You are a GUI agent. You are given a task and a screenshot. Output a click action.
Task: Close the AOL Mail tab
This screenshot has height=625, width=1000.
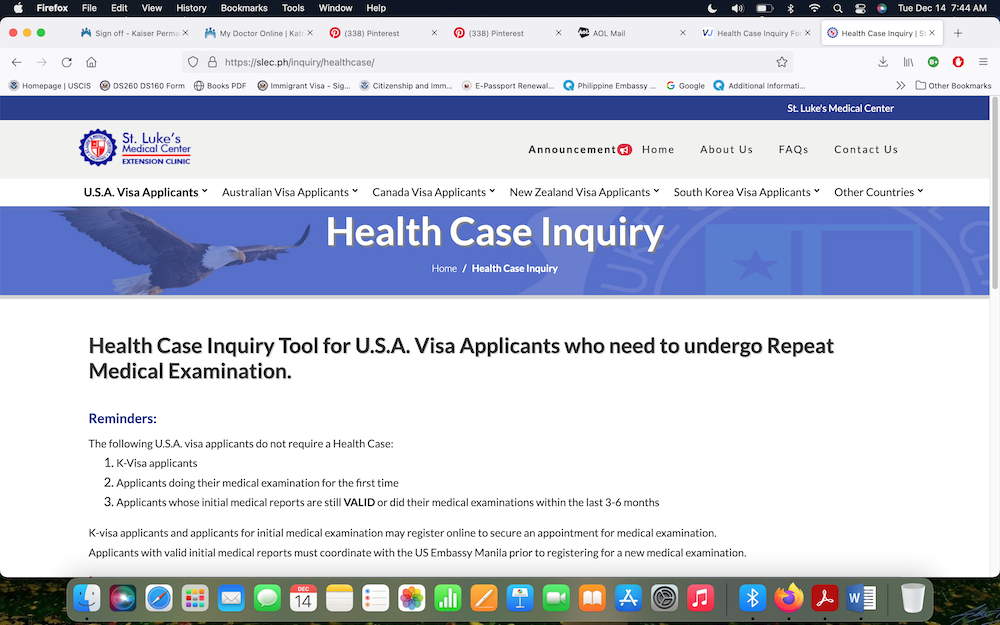coord(682,33)
